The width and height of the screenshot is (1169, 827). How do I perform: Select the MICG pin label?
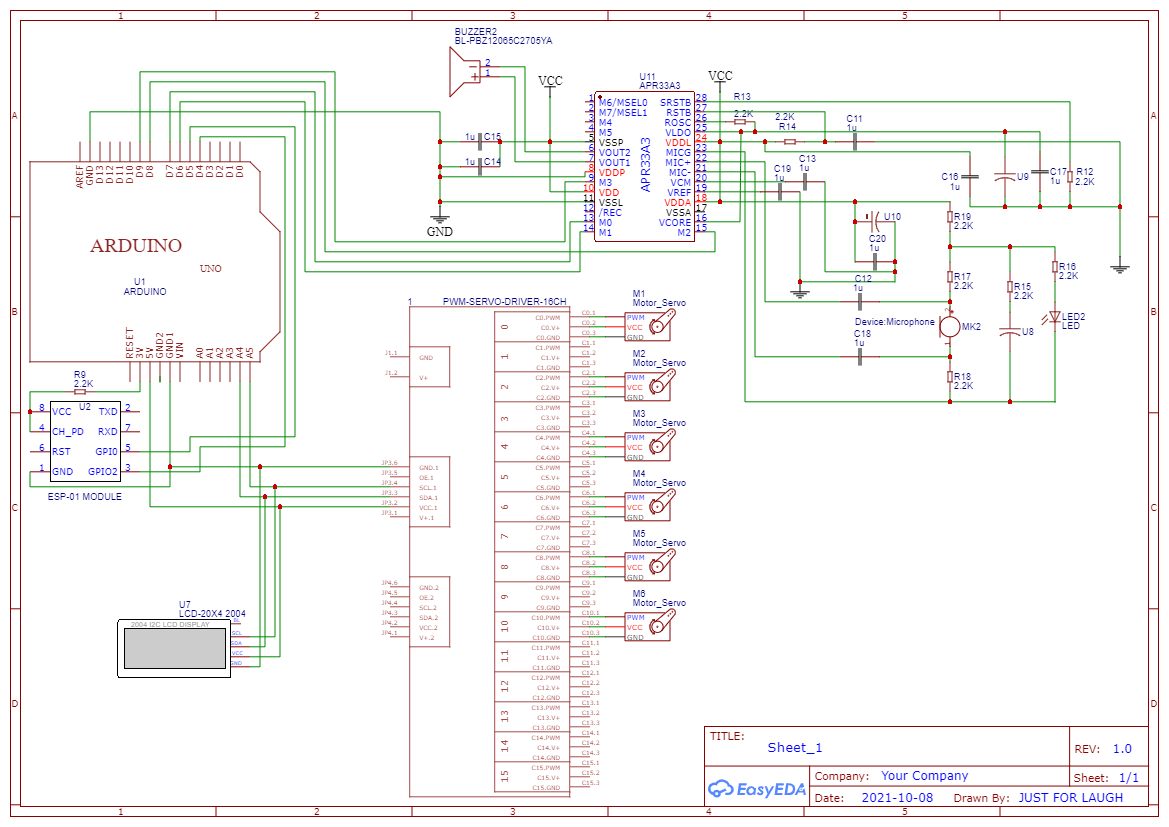pos(678,152)
